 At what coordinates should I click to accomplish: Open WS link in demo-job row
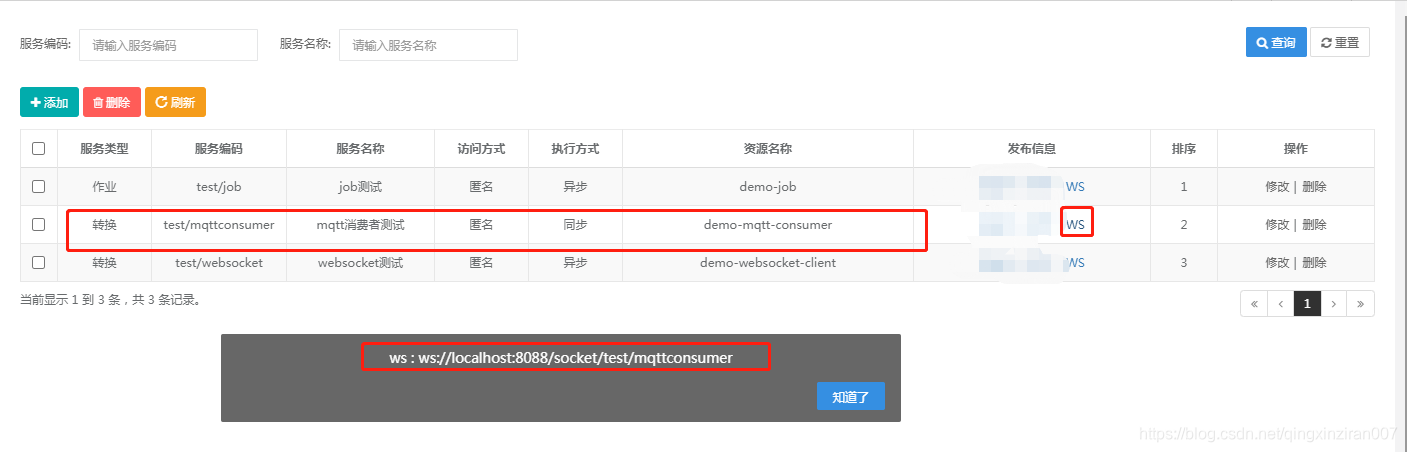[x=1075, y=186]
